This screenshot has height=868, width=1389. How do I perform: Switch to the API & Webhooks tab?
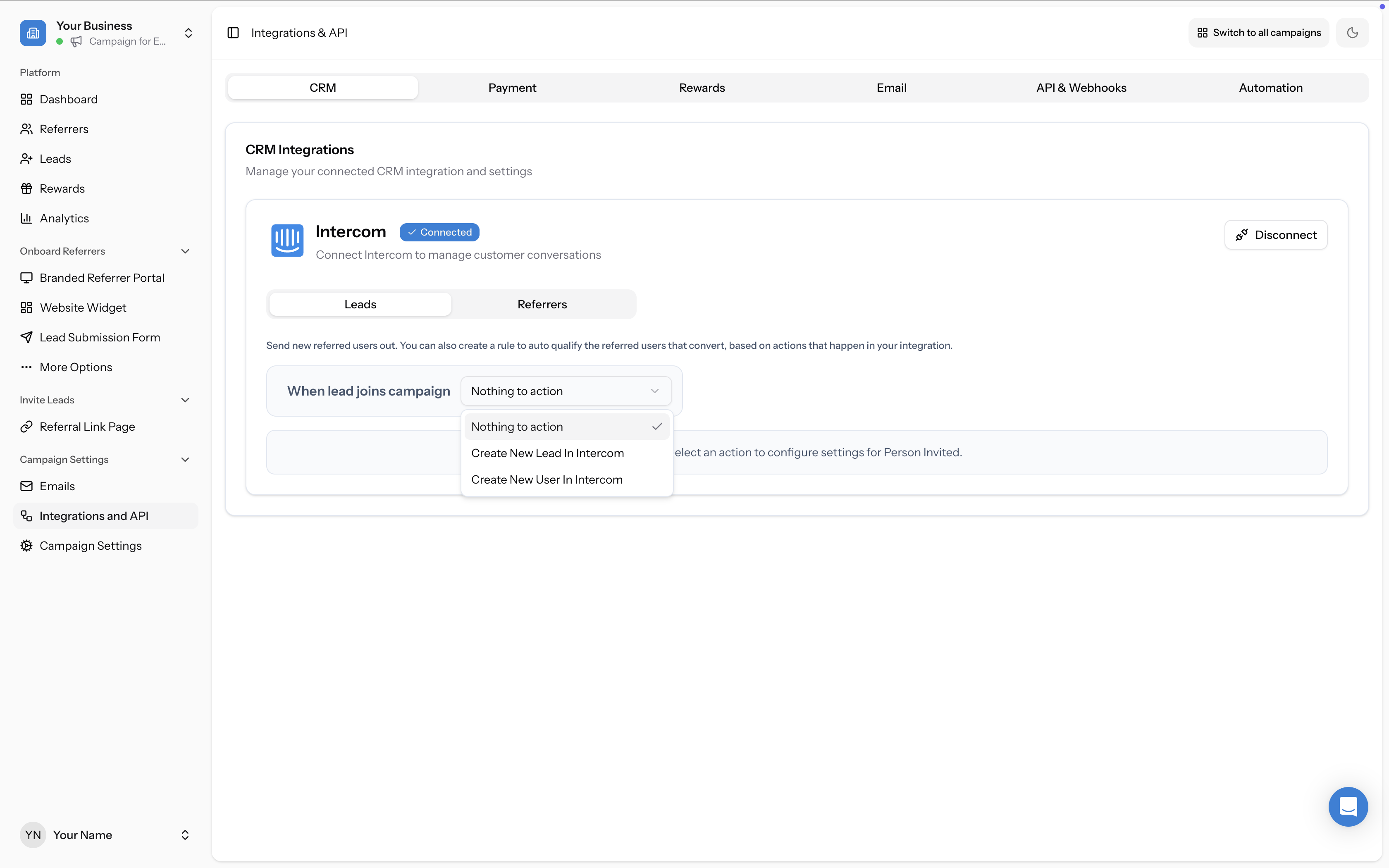point(1081,87)
